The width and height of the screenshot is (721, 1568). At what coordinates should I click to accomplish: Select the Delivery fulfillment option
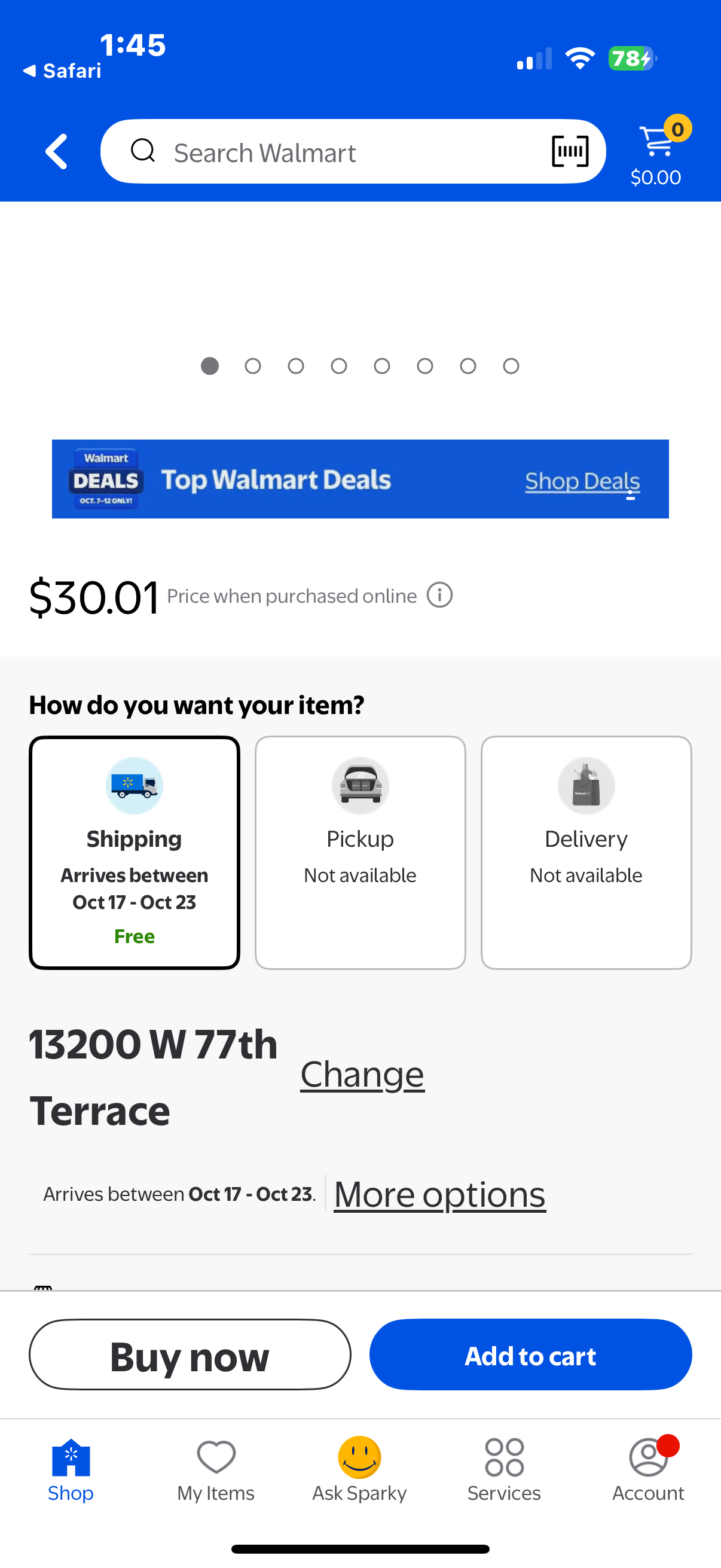(586, 852)
